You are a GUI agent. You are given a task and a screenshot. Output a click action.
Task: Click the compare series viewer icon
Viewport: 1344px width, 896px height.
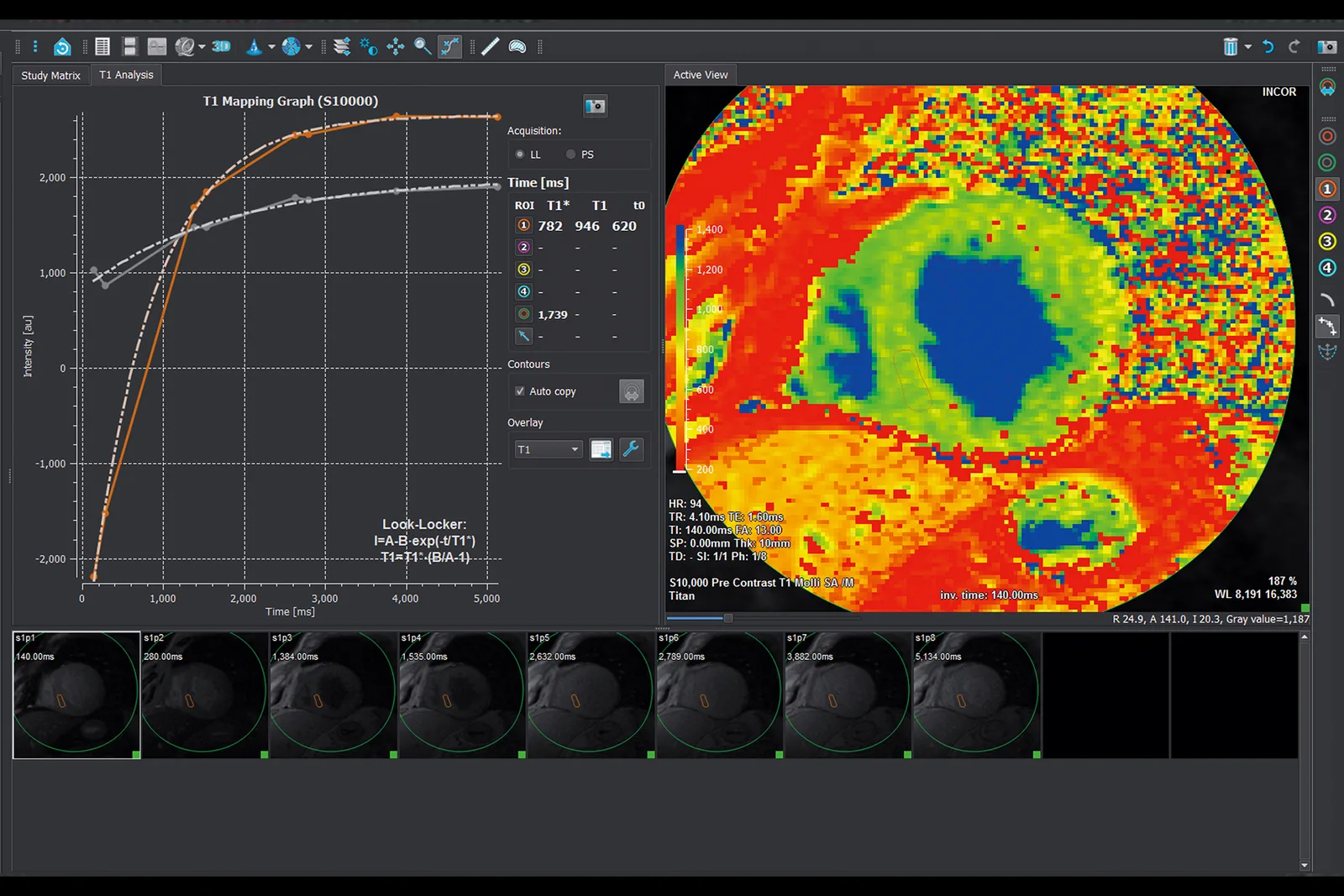point(157,47)
